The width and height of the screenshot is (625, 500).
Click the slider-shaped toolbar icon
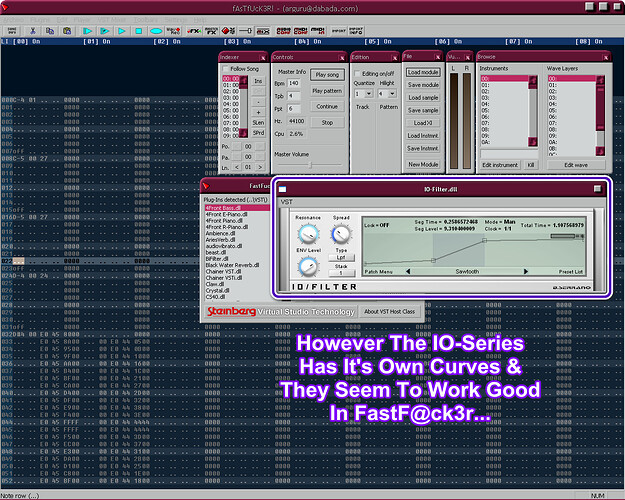[x=245, y=31]
